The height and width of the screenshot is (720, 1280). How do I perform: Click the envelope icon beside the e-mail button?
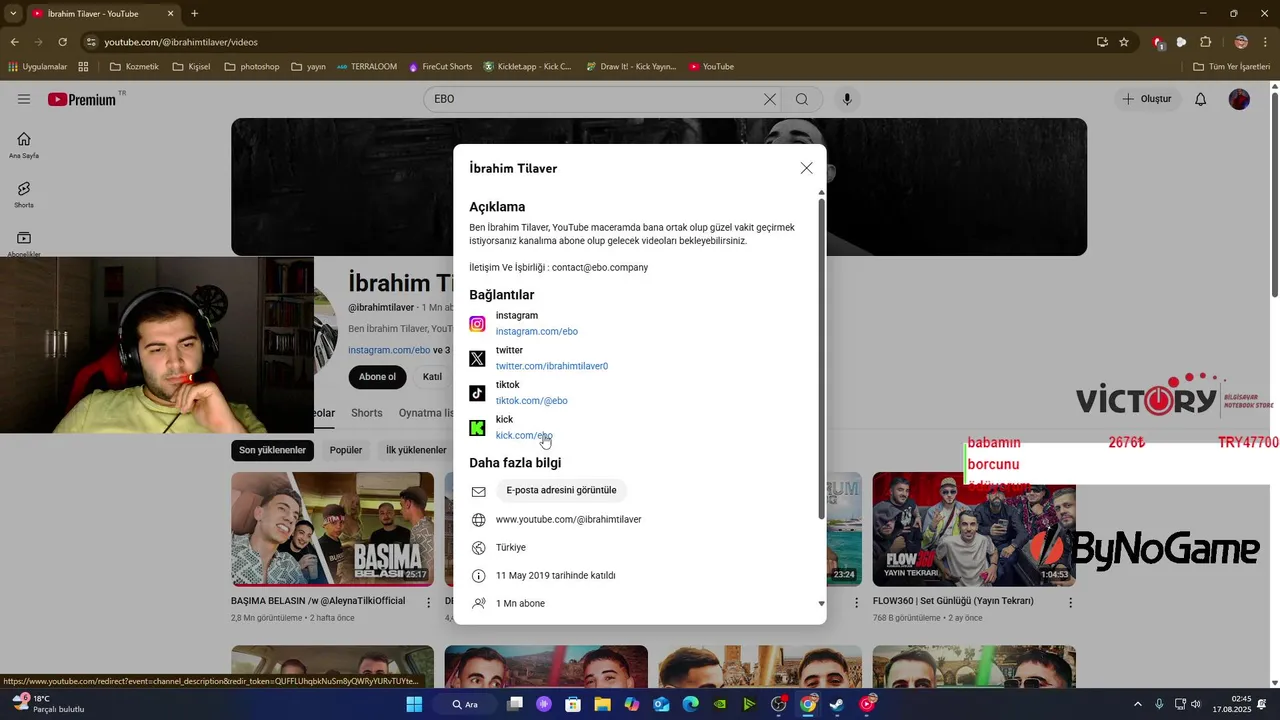[478, 491]
